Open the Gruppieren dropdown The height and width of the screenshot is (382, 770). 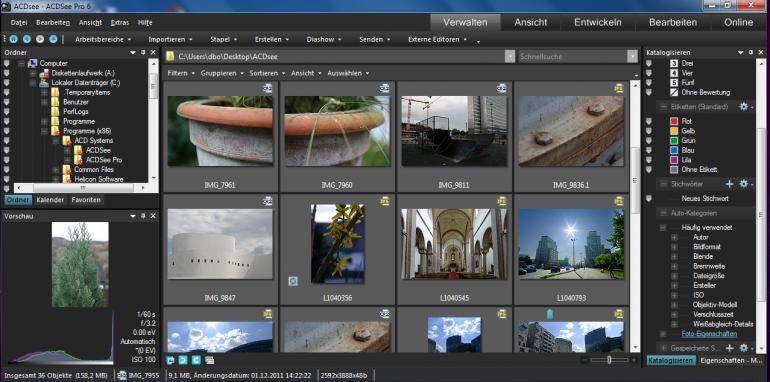(x=222, y=73)
